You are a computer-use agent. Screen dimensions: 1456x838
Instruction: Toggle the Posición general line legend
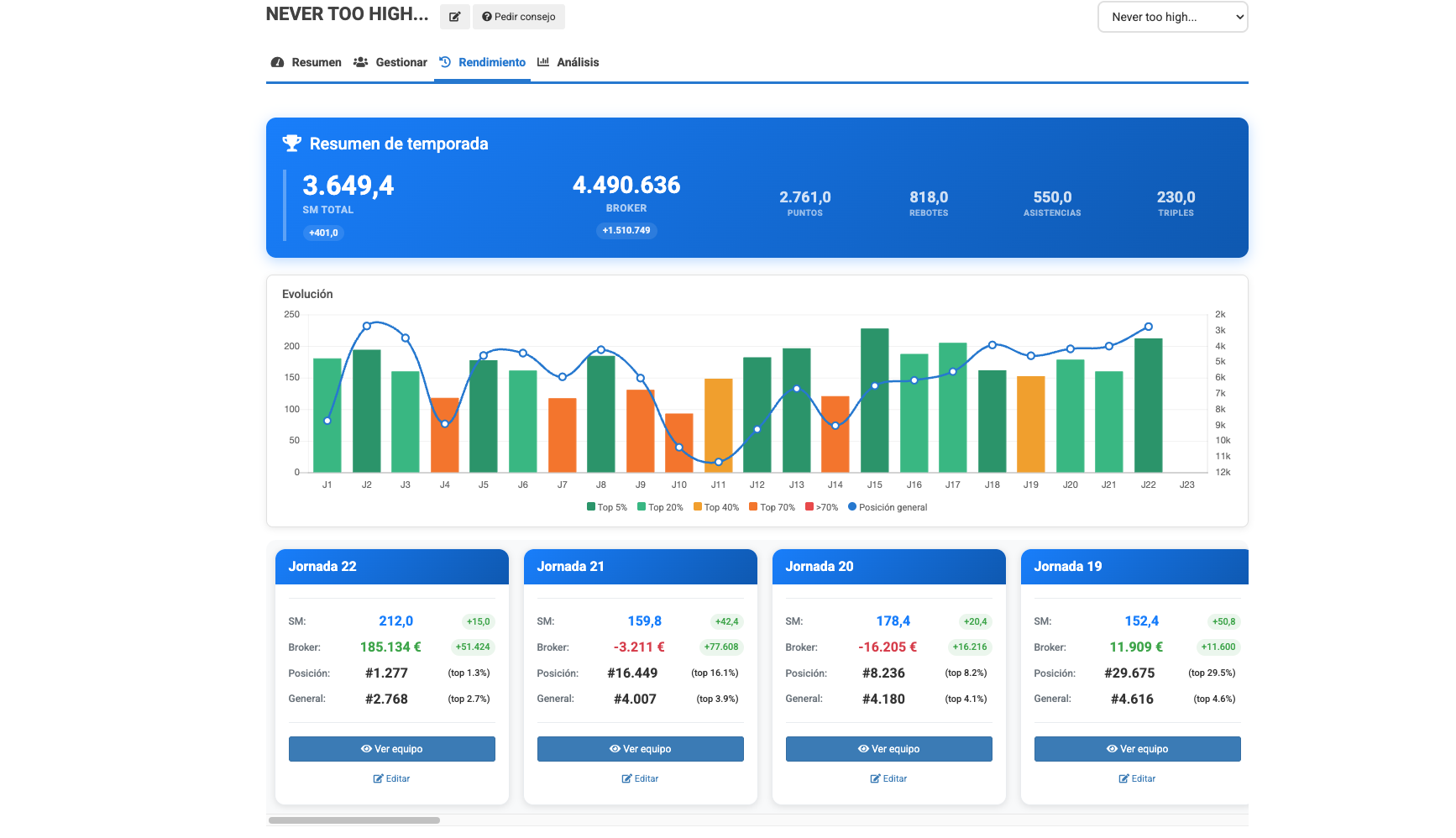click(x=888, y=507)
